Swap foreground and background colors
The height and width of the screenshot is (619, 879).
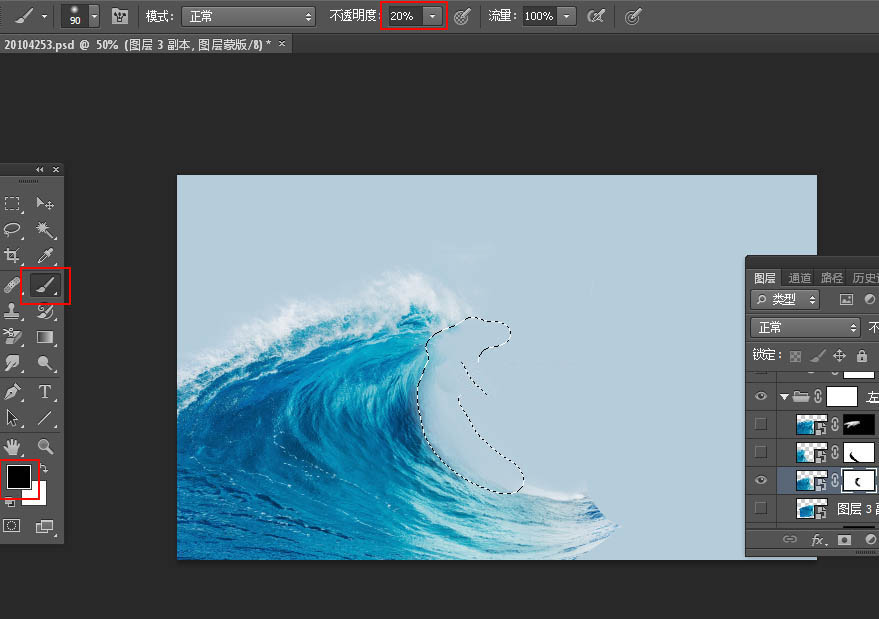tap(44, 469)
